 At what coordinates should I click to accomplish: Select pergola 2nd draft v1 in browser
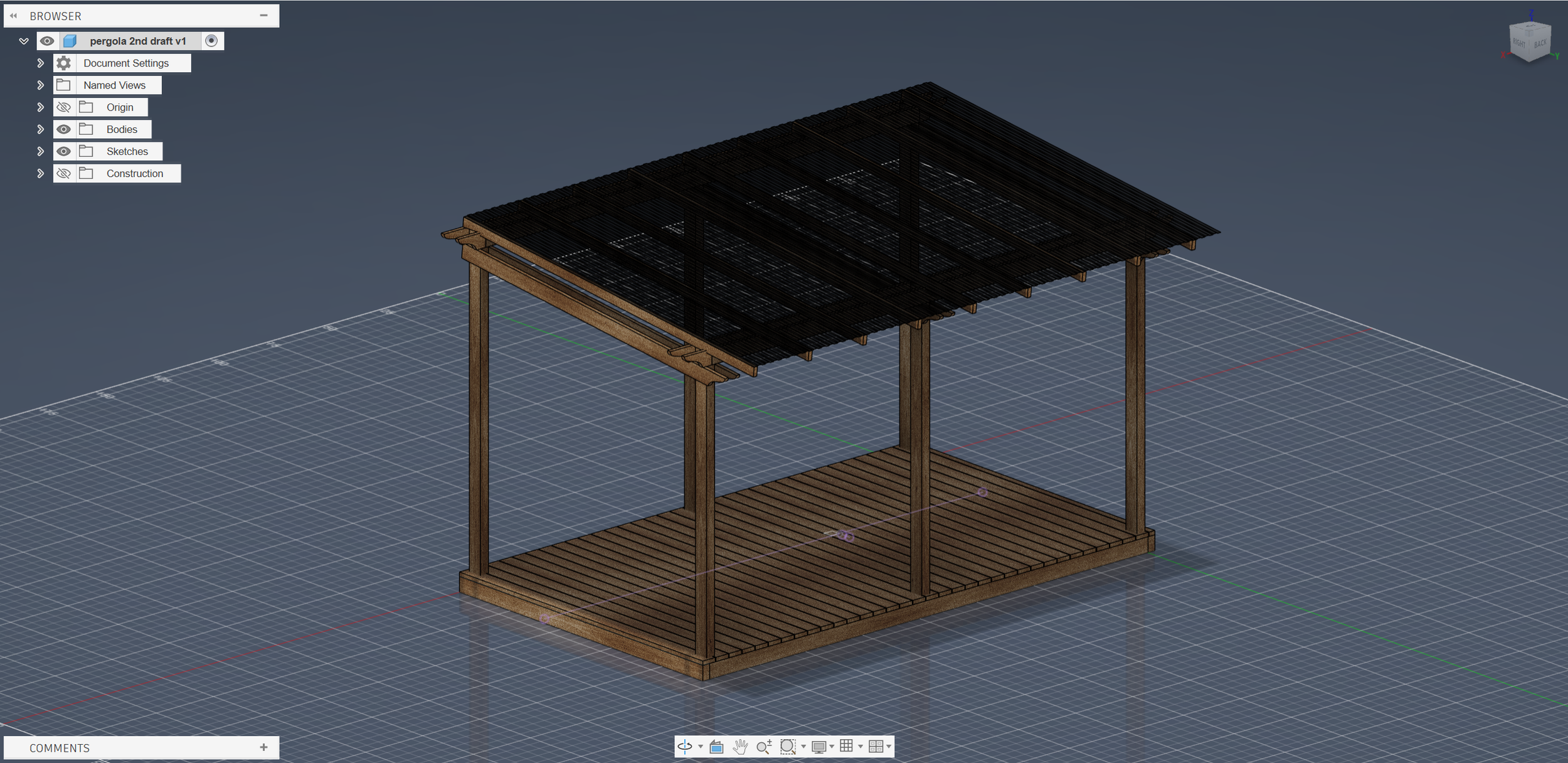tap(138, 41)
